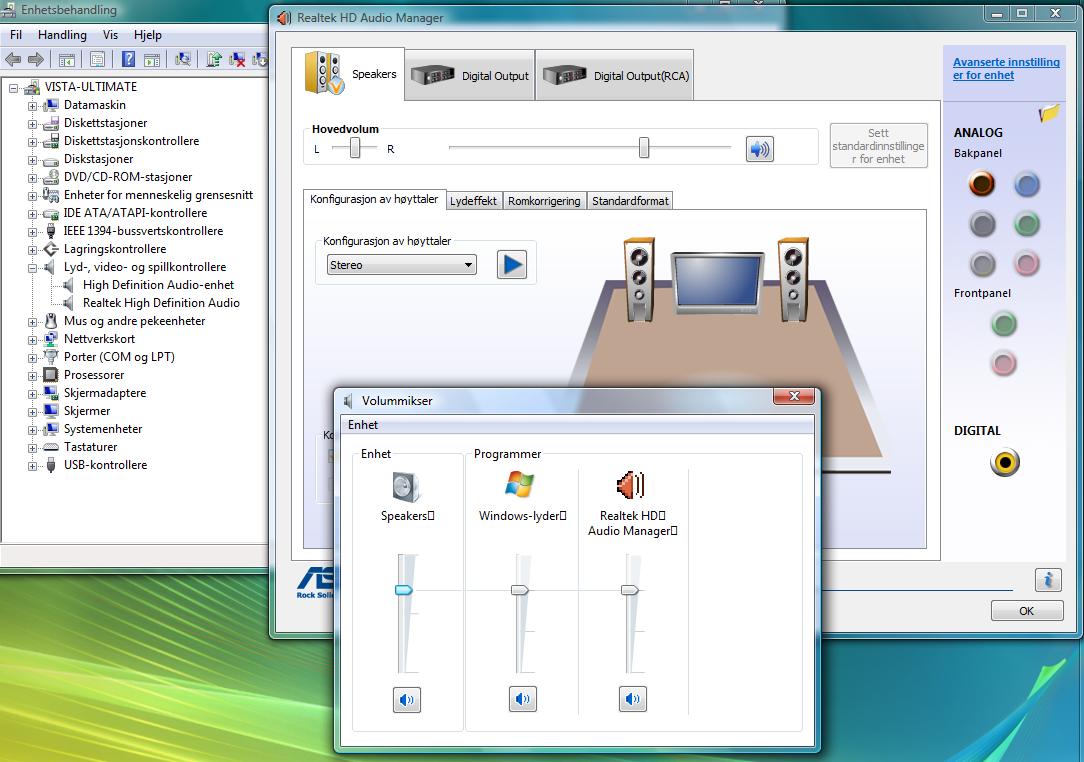Click the Windows-lyder logo icon in Volummikser
Image resolution: width=1084 pixels, height=762 pixels.
[520, 485]
